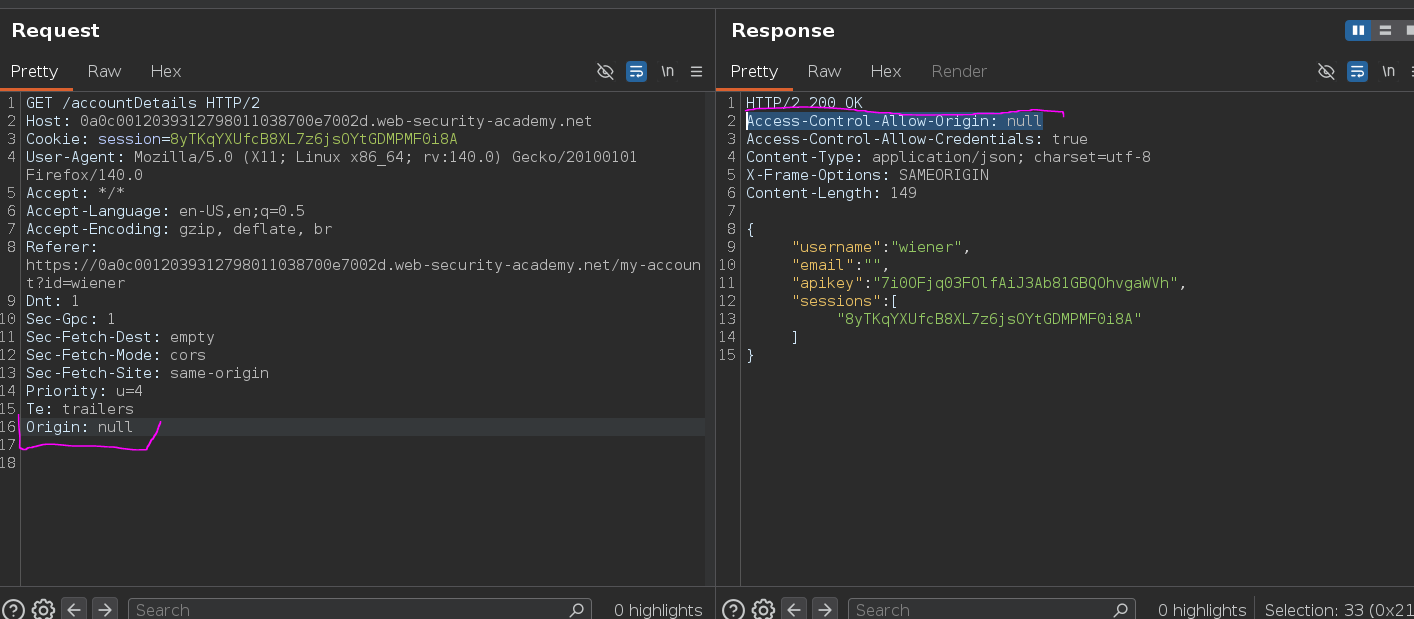Open the Response Render tab
The width and height of the screenshot is (1414, 619).
click(959, 71)
